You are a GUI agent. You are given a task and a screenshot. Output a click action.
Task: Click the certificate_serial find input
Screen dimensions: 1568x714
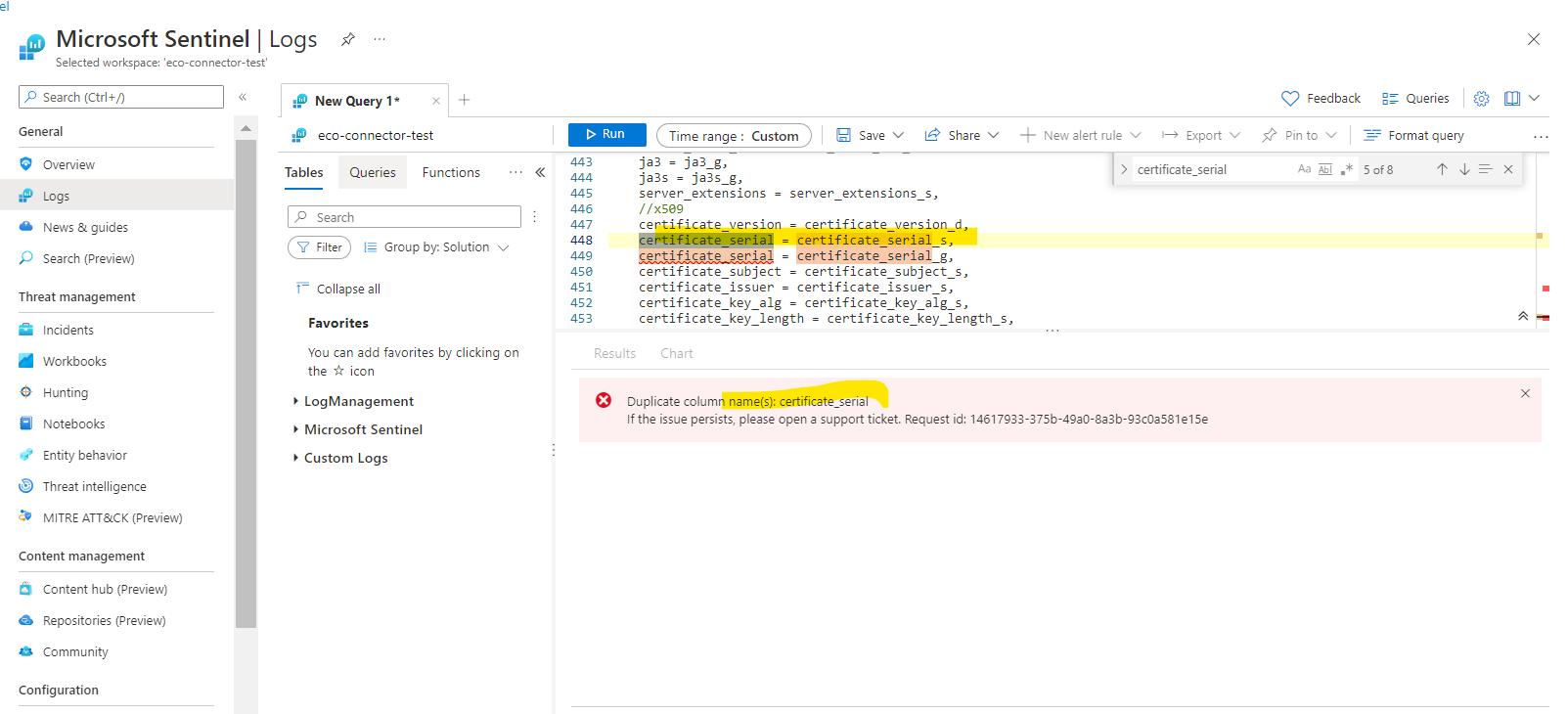(1213, 169)
